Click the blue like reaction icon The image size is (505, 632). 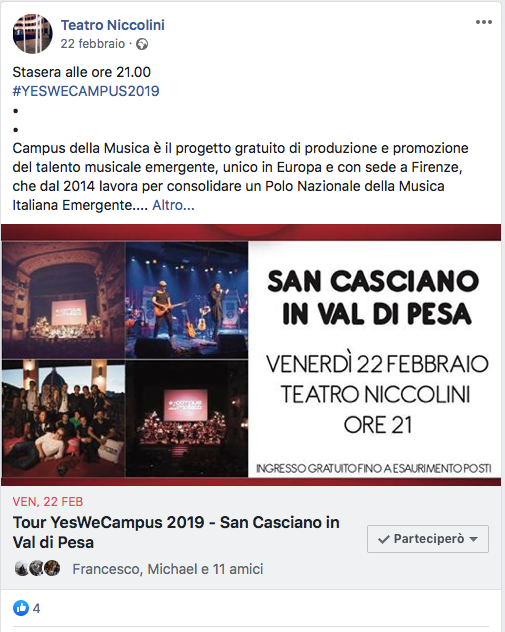click(x=21, y=608)
